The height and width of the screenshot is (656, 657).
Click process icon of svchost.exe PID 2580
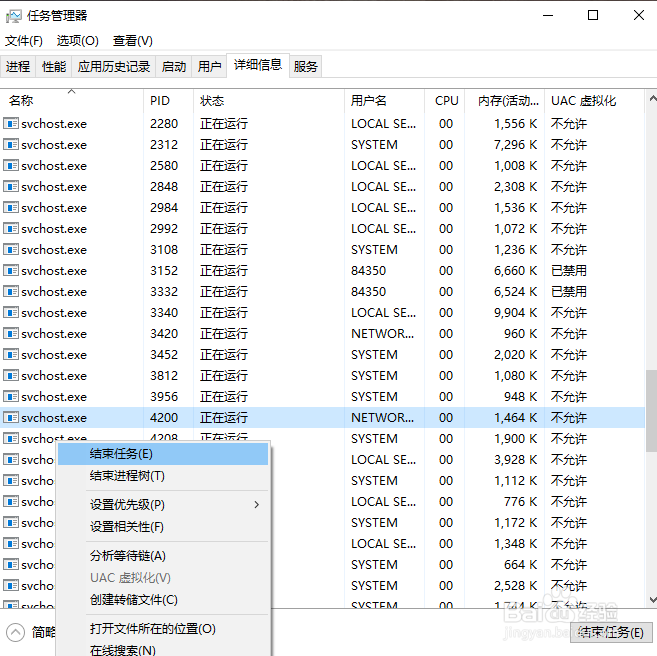11,165
